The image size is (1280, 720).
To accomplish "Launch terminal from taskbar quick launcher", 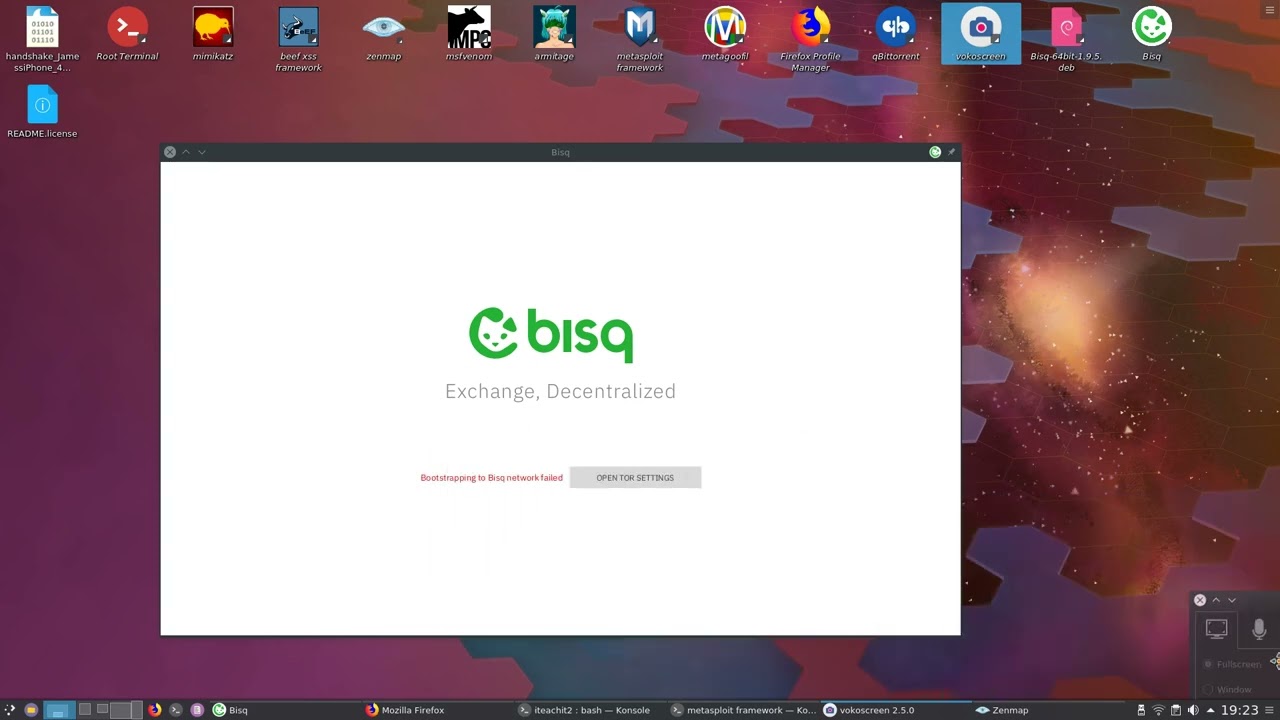I will 176,710.
